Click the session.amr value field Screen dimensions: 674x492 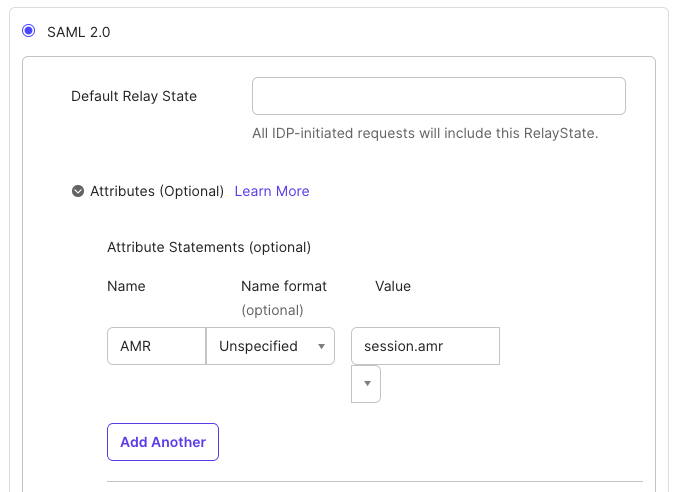coord(425,346)
